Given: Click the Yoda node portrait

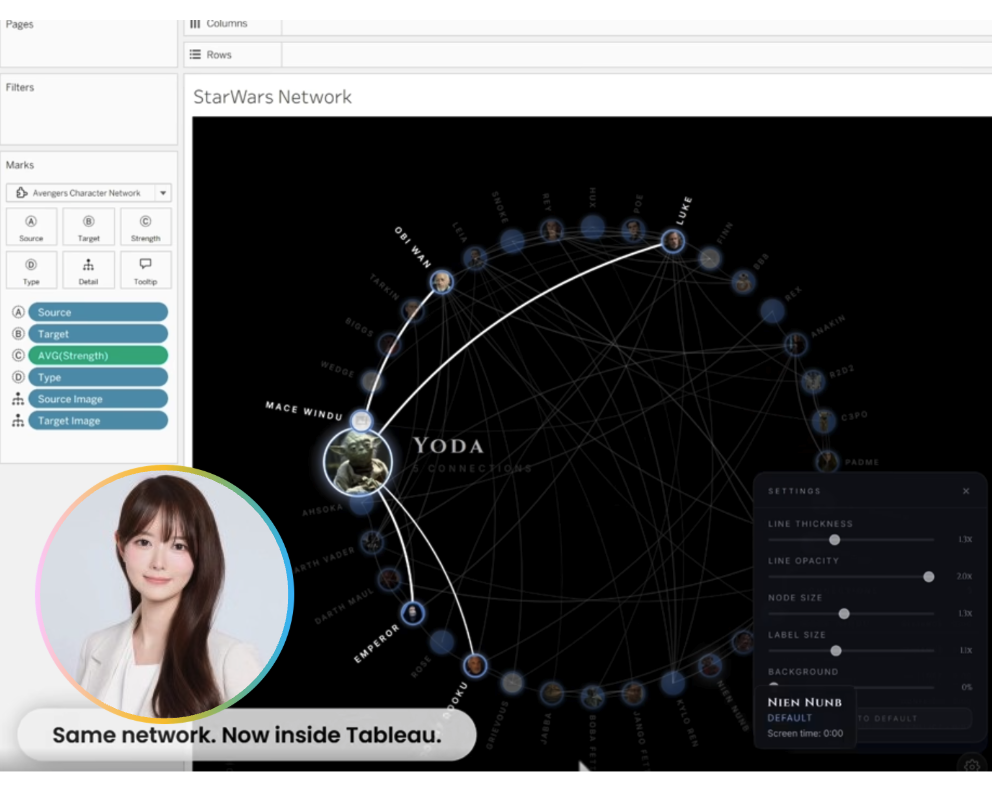Looking at the screenshot, I should click(358, 461).
